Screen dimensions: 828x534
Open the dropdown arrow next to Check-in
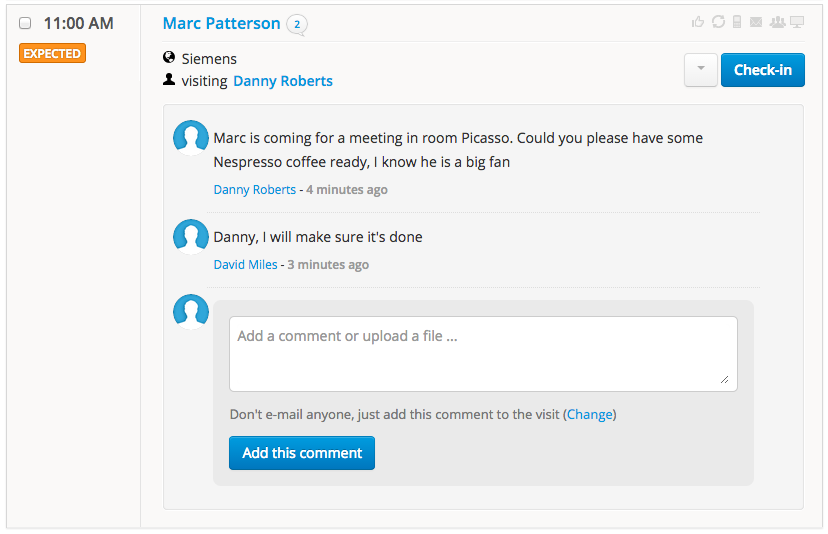click(x=700, y=70)
